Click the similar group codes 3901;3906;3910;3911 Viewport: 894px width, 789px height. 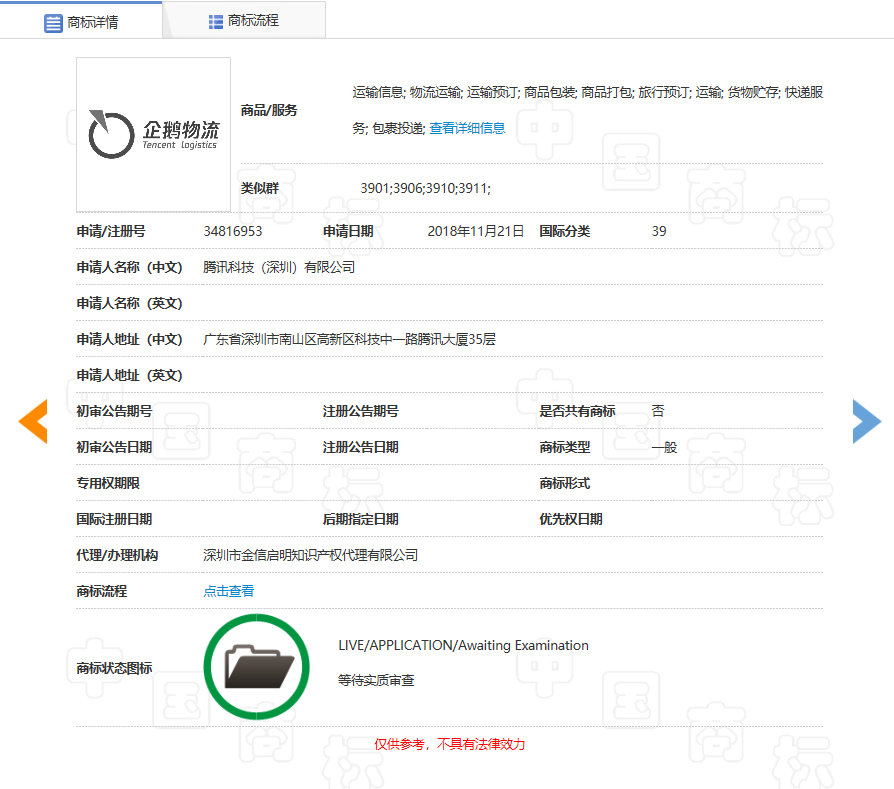[x=425, y=188]
